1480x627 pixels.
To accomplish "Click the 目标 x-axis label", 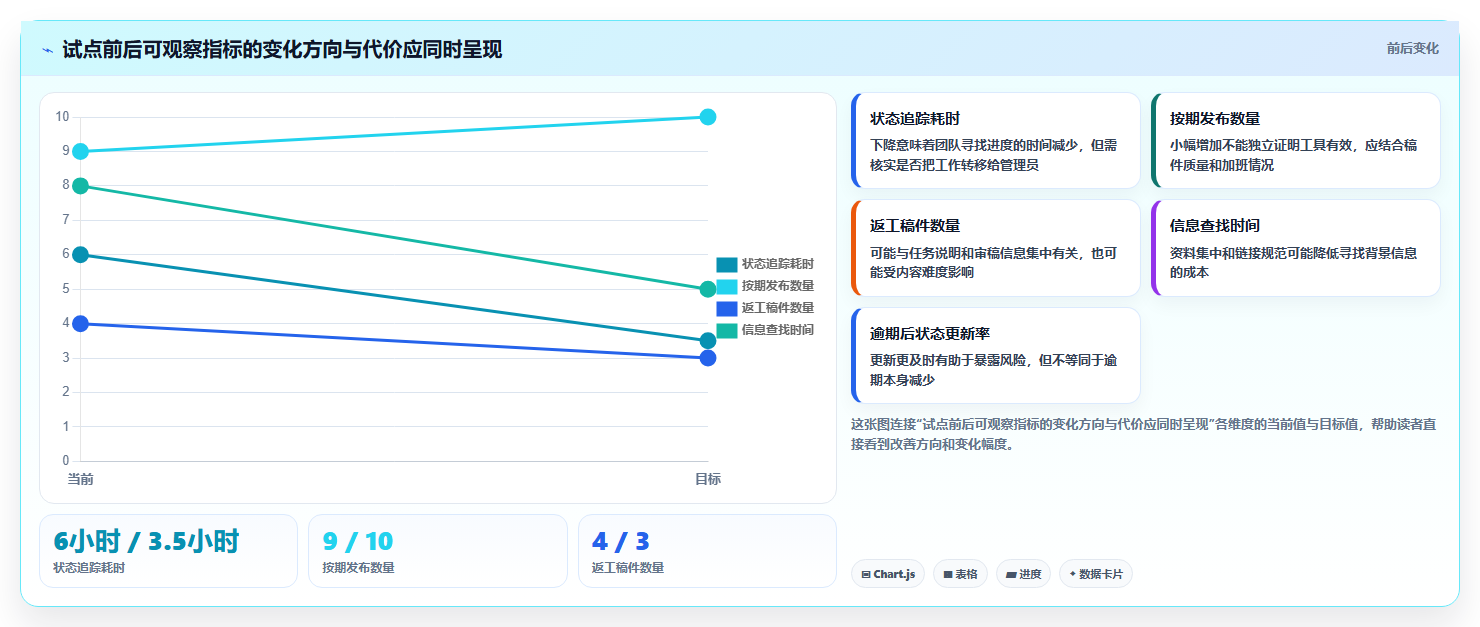I will (x=708, y=479).
